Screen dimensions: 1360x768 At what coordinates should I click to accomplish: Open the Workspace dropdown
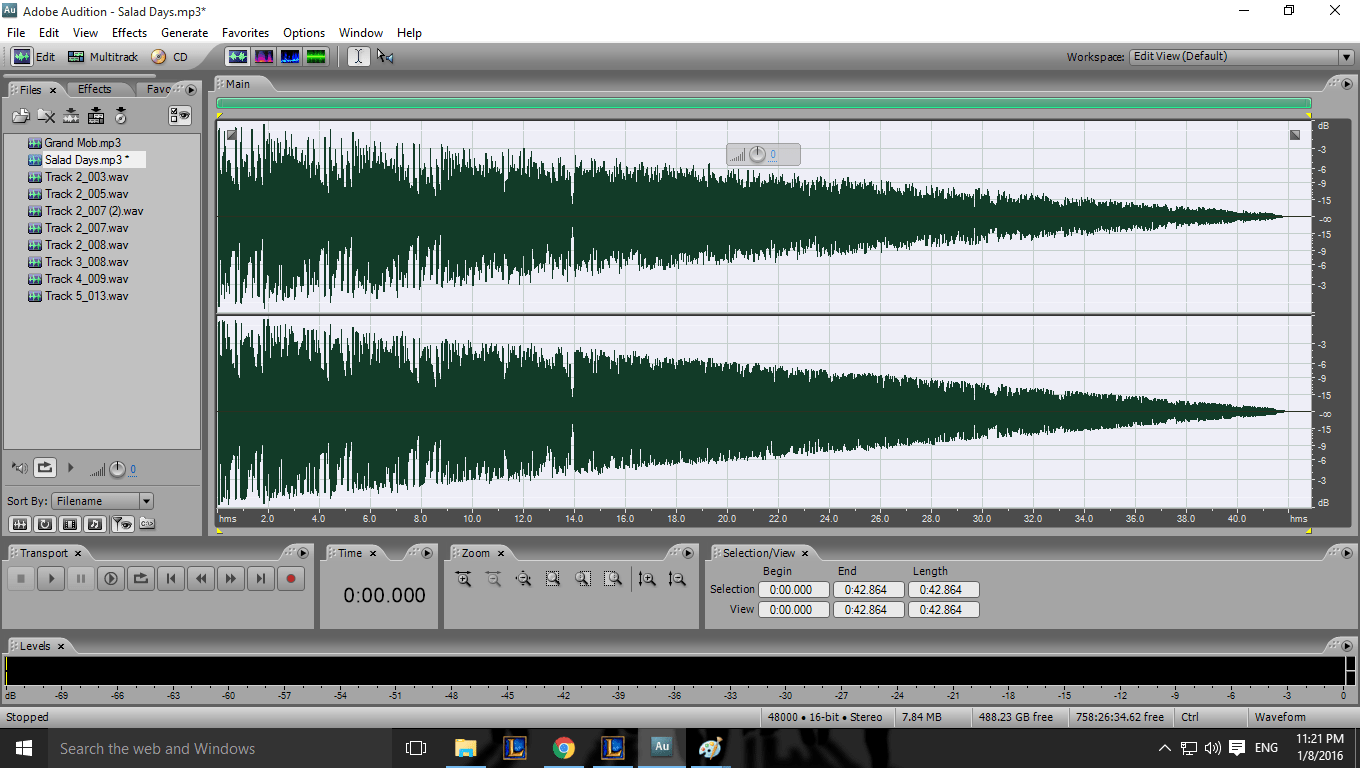[1240, 57]
